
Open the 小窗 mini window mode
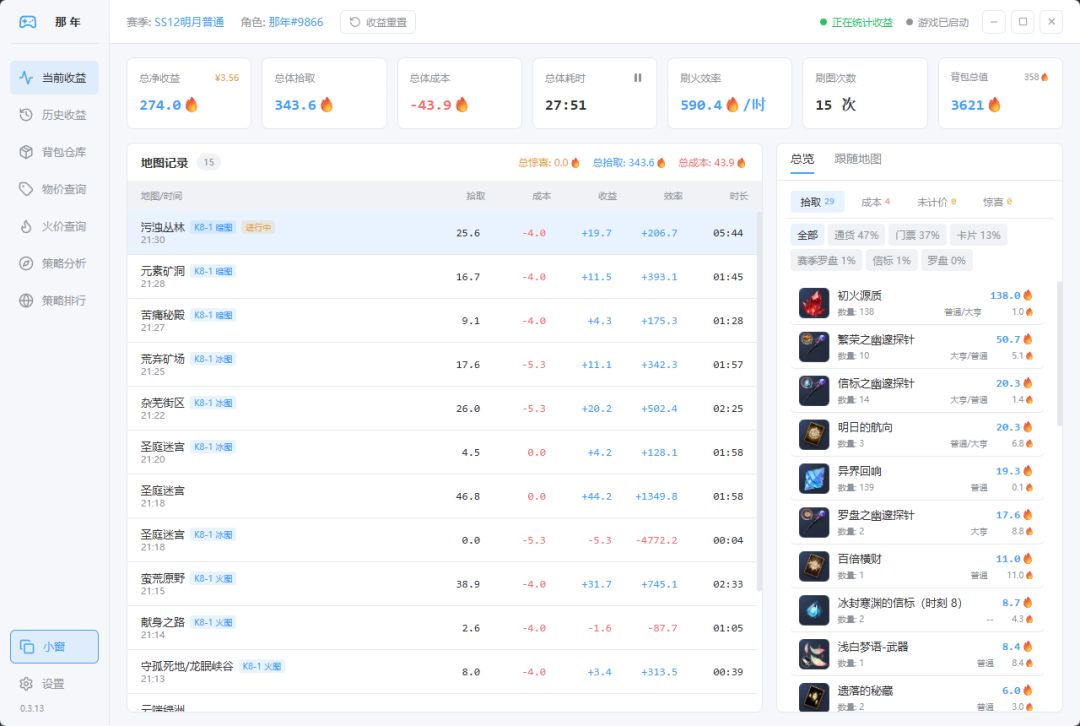click(x=54, y=647)
